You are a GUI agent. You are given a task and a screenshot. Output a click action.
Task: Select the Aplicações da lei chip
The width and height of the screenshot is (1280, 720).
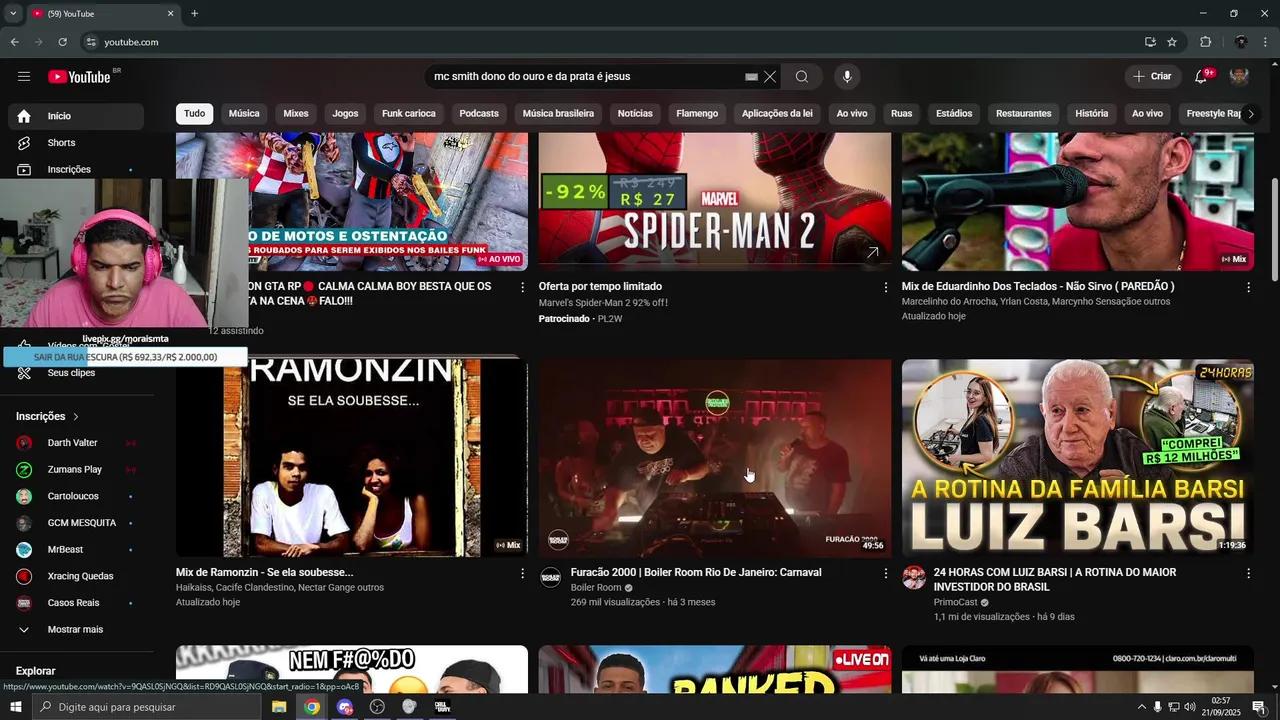tap(777, 114)
